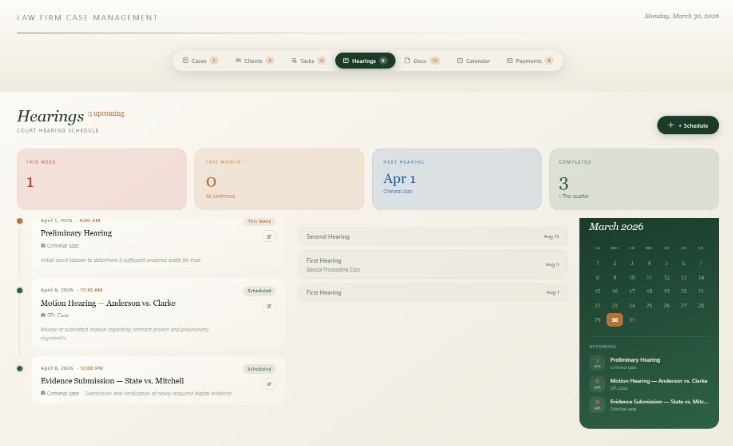
Task: Click the This Month stat card
Action: [279, 179]
